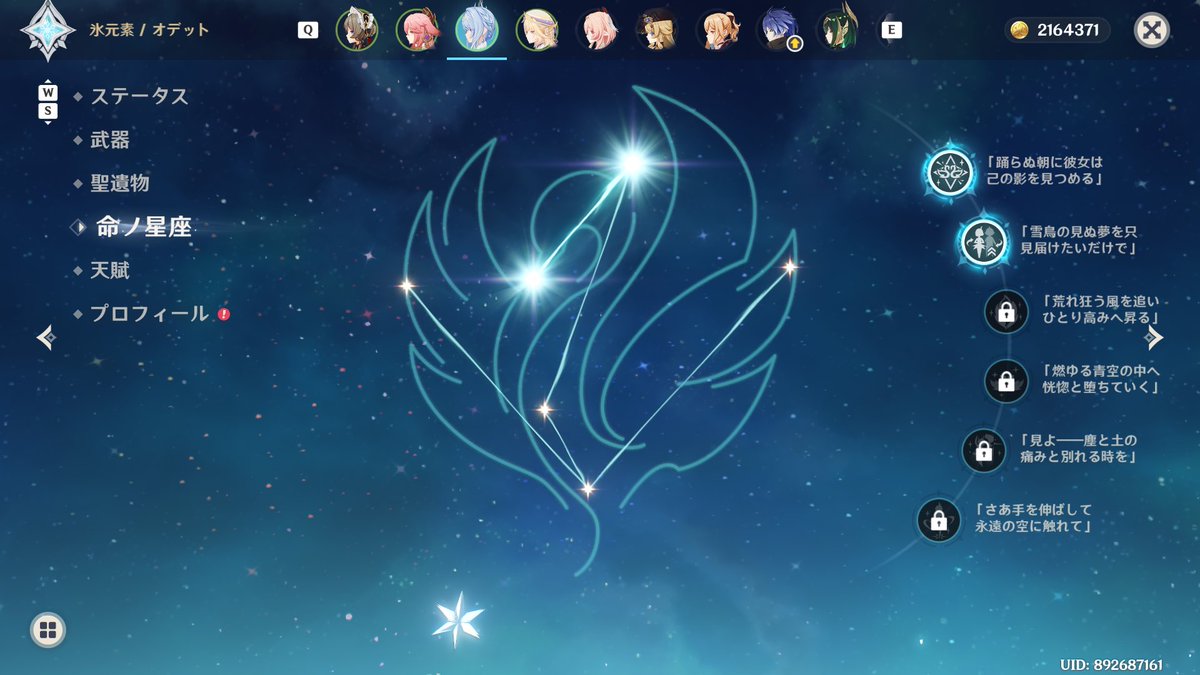This screenshot has height=675, width=1200.
Task: Open the ステータス menu
Action: [x=139, y=97]
